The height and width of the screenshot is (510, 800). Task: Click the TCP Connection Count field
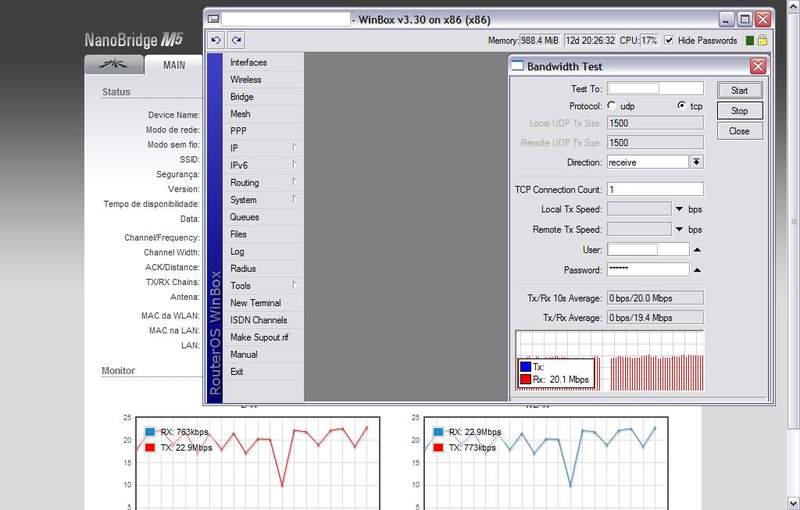pos(655,189)
